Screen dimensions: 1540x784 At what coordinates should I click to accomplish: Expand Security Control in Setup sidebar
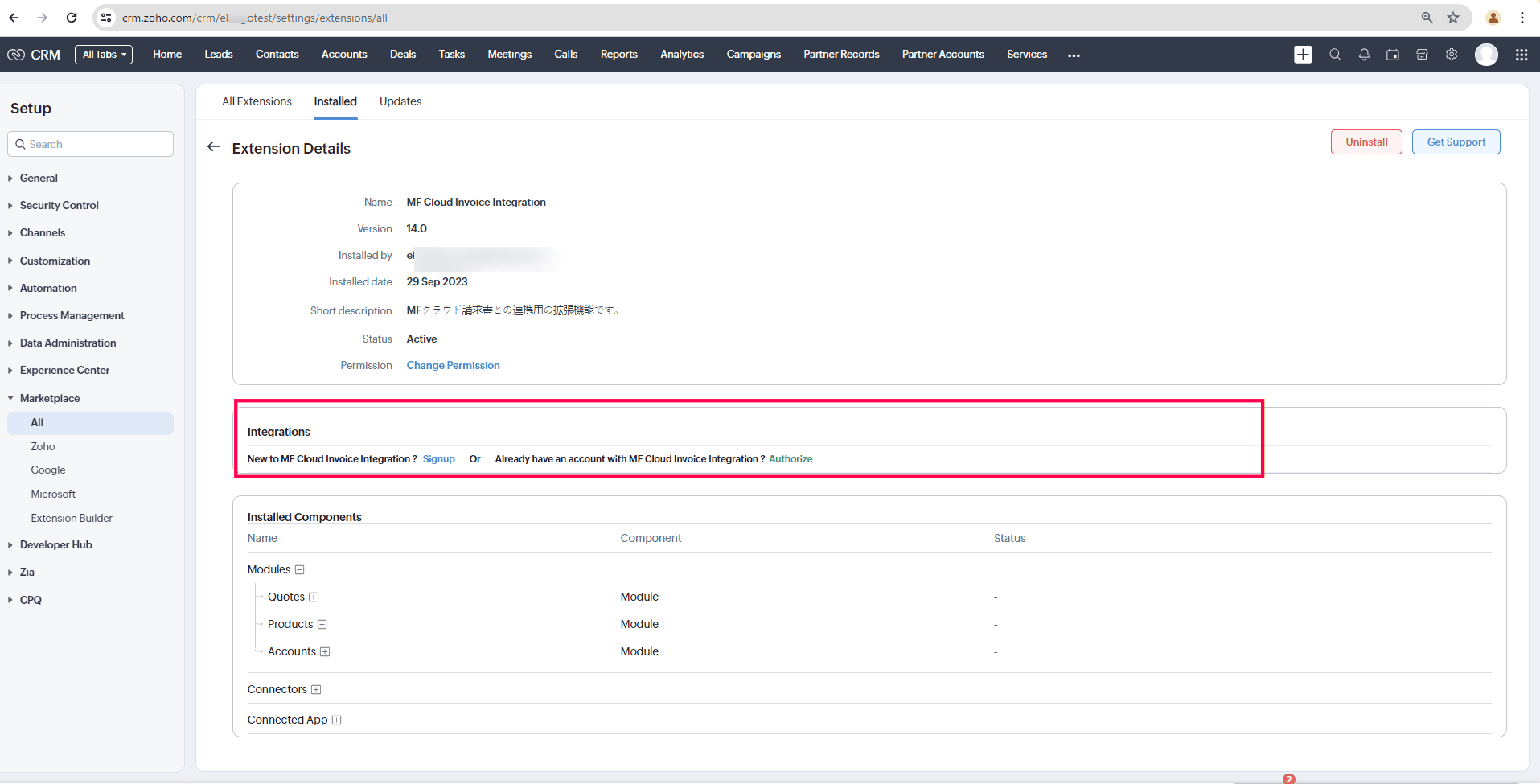[59, 206]
